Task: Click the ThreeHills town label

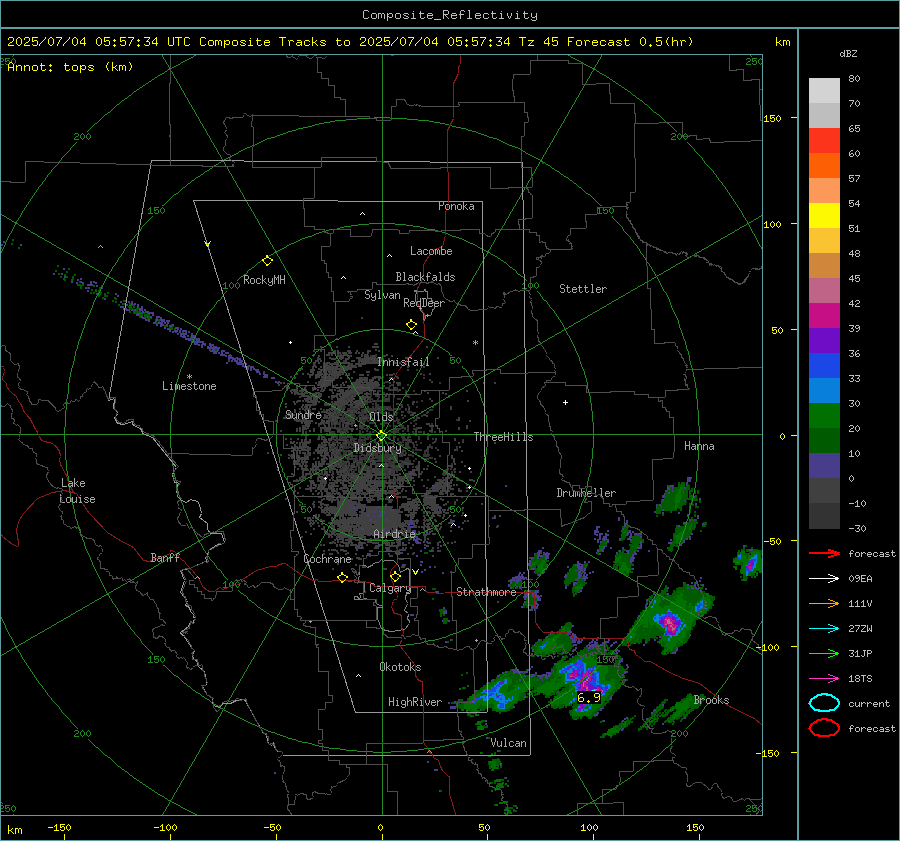Action: (503, 437)
